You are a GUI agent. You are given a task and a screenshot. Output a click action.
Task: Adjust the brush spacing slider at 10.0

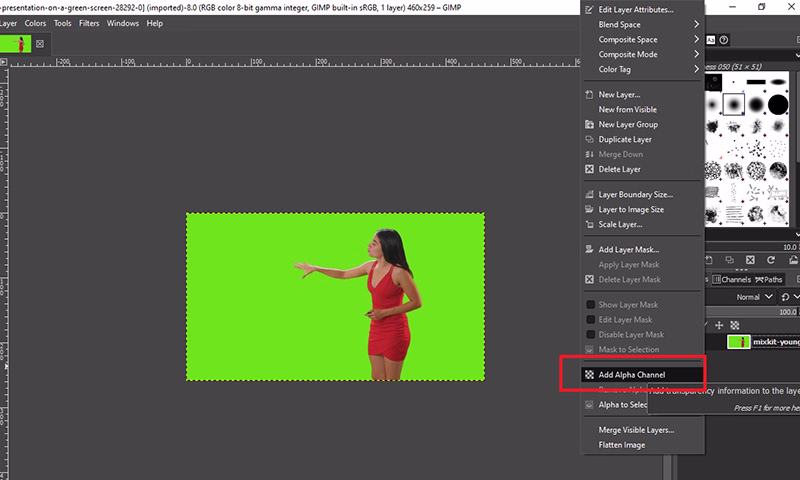click(753, 247)
